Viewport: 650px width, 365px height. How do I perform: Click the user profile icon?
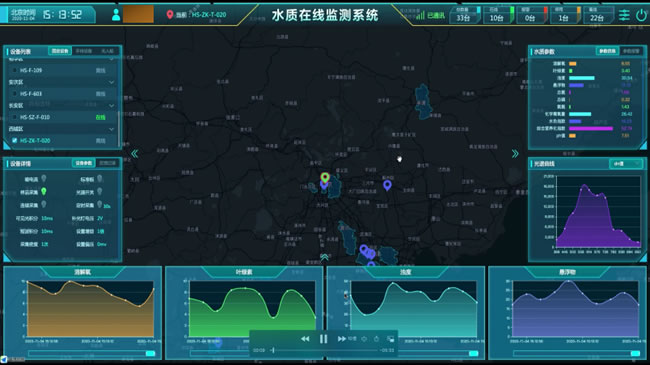coord(116,15)
